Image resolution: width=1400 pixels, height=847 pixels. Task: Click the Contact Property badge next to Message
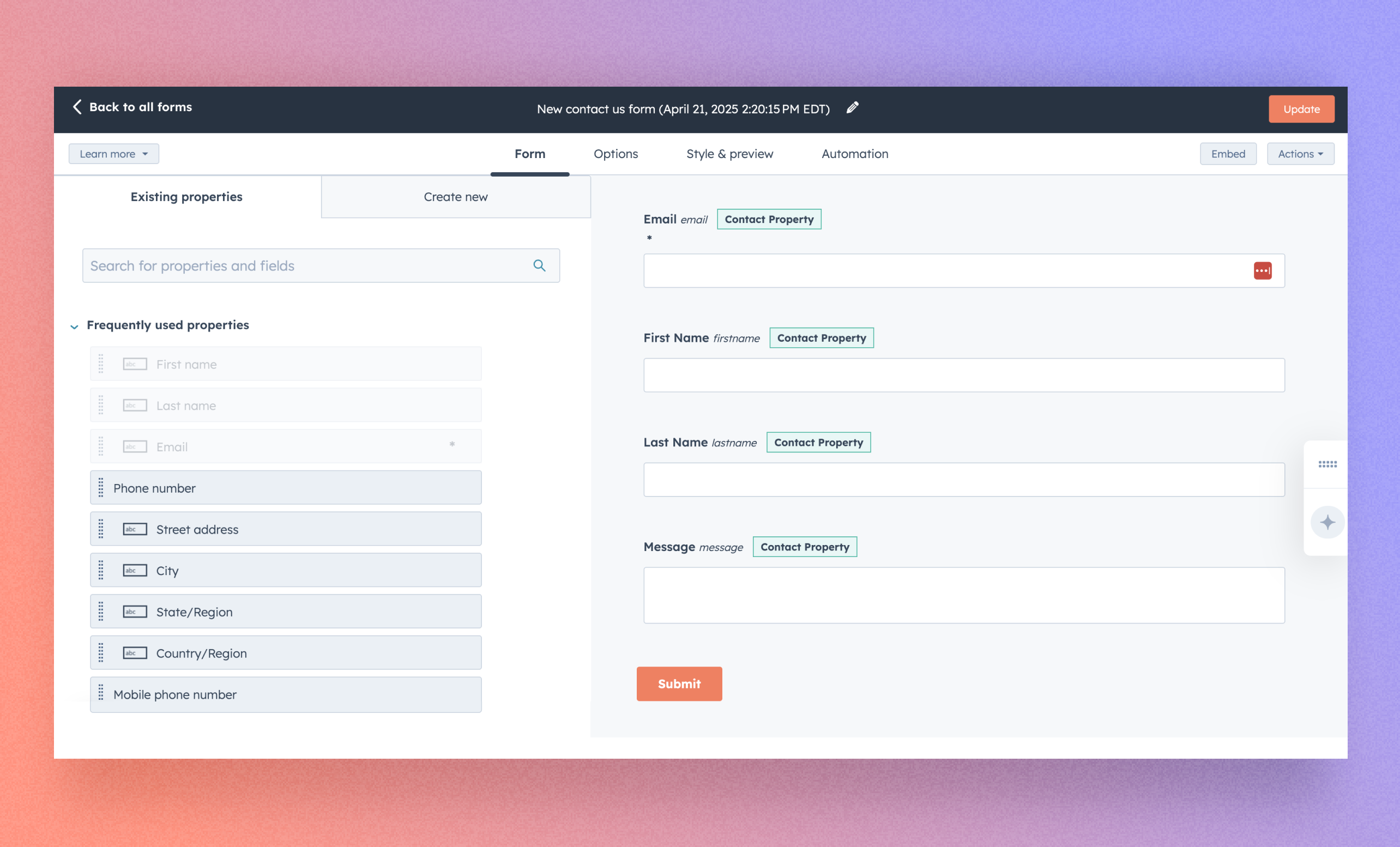[x=805, y=547]
